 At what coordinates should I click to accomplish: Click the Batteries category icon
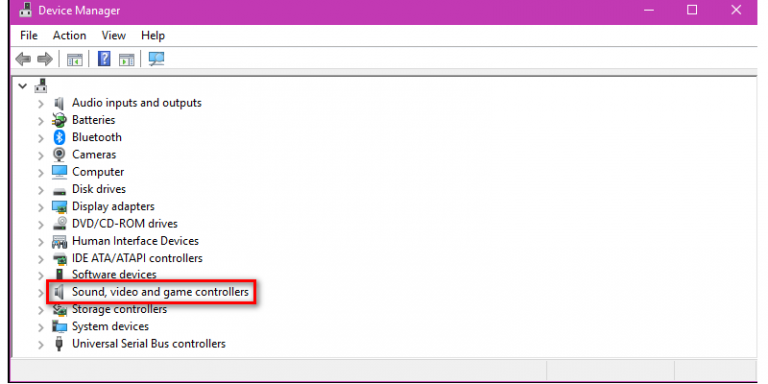coord(59,120)
